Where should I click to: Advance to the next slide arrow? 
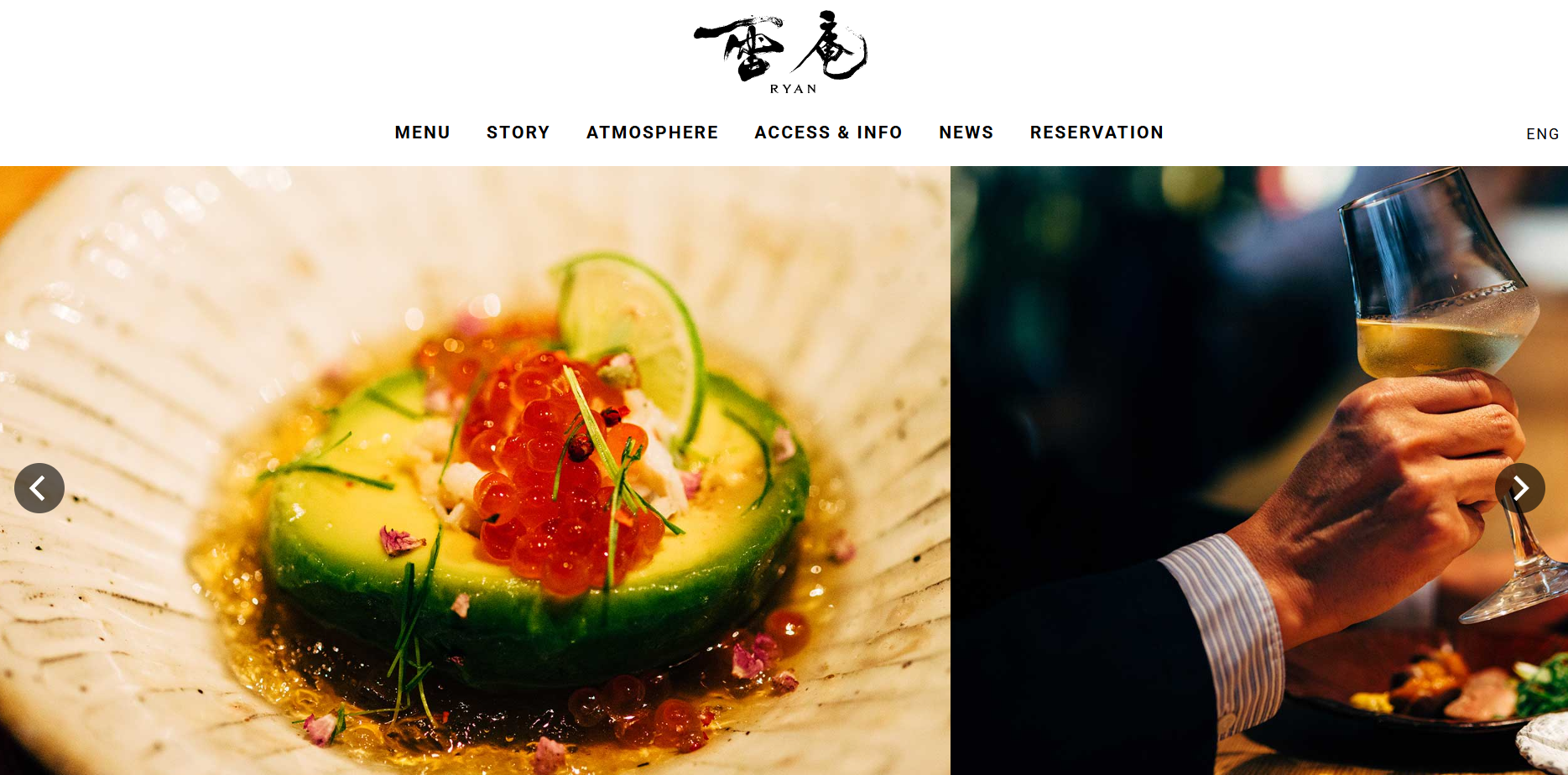coord(1519,488)
